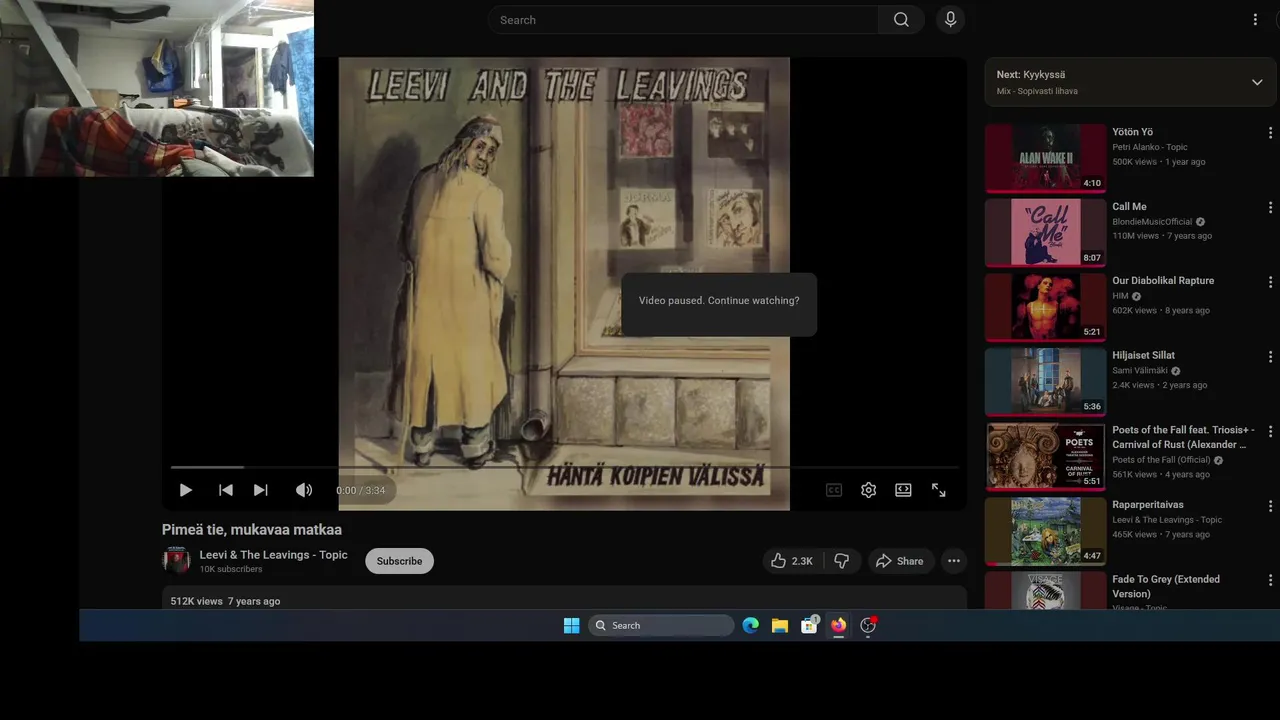Open Yötön Yö video thumbnail

(1045, 157)
